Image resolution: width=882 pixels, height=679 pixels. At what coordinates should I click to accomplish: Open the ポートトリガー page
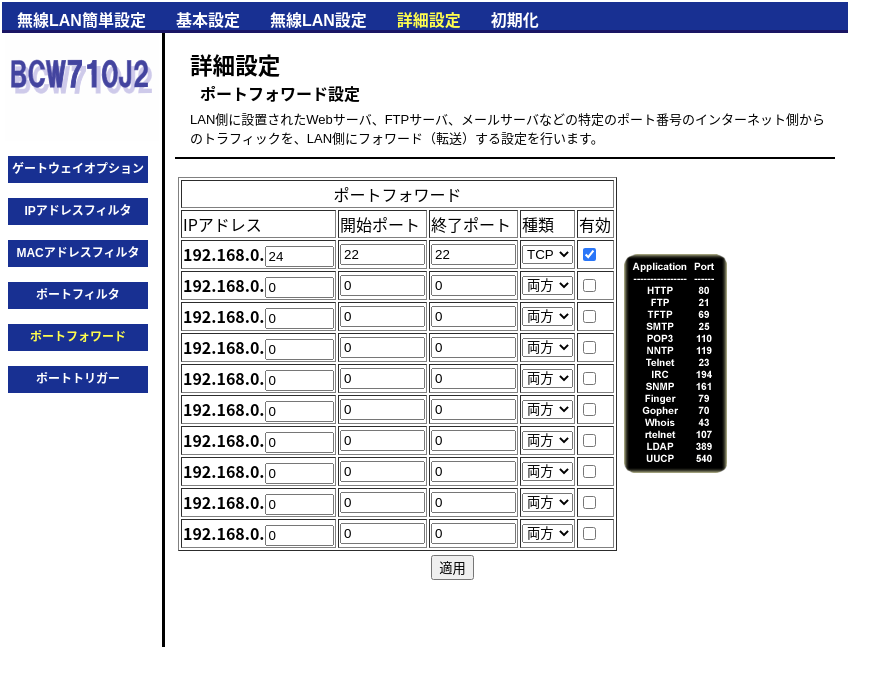(77, 379)
